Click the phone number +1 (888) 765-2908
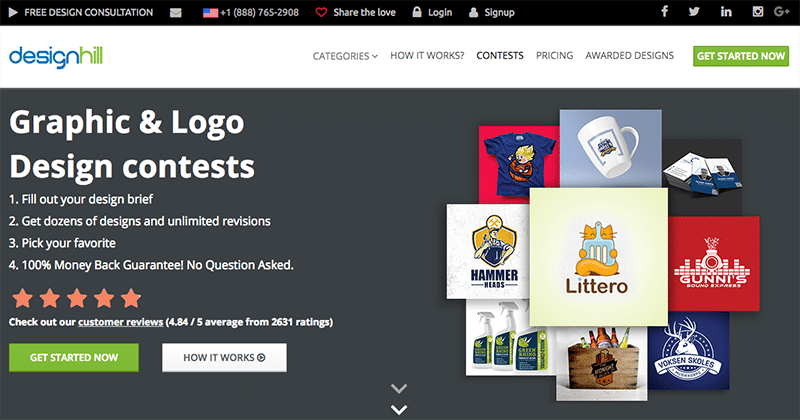 coord(260,12)
